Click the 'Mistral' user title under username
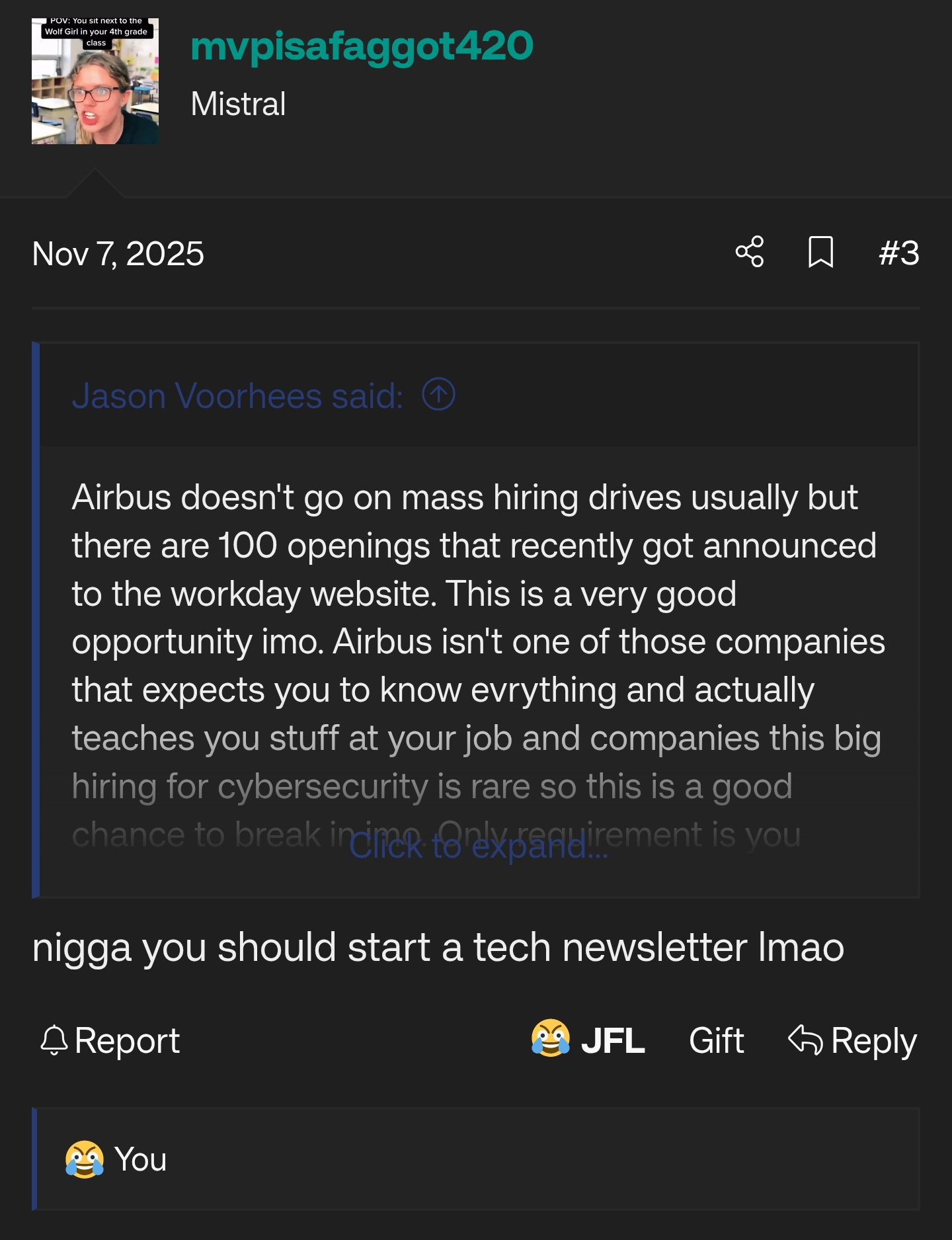The height and width of the screenshot is (1240, 952). (238, 104)
